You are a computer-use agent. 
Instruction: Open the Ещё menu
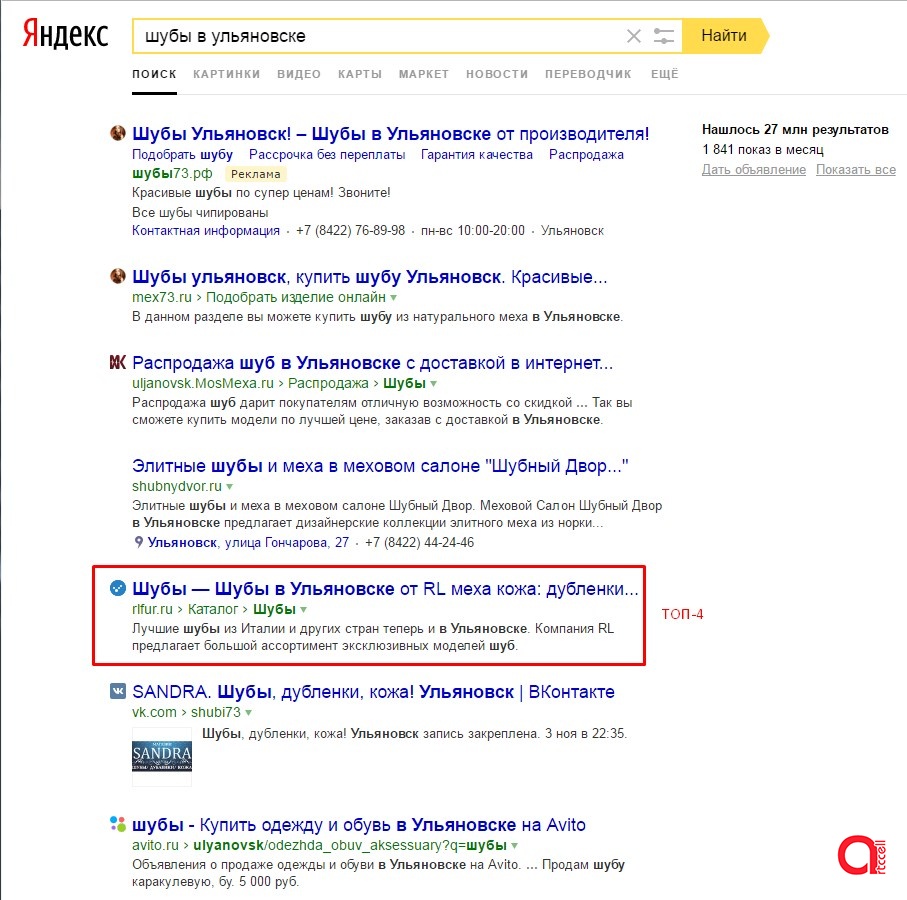[664, 74]
